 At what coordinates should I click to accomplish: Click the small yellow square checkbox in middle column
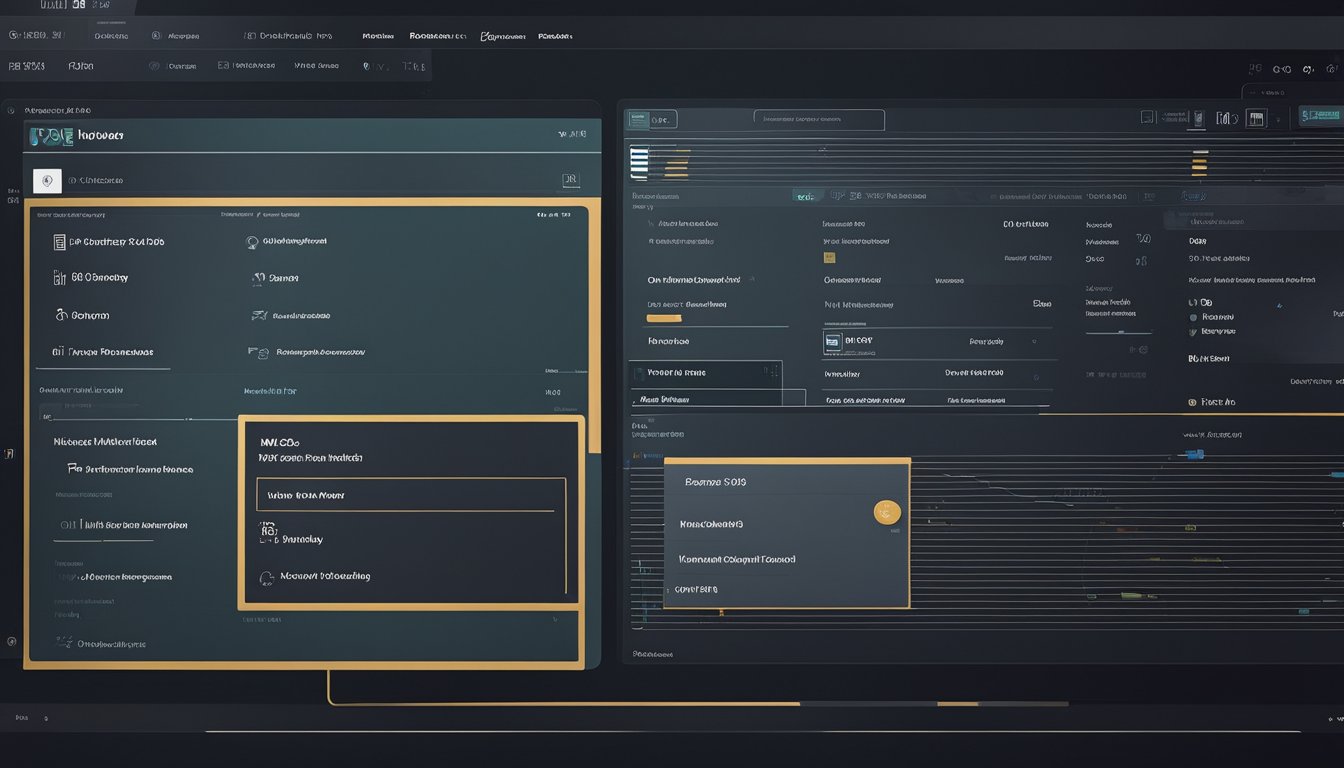pos(829,257)
